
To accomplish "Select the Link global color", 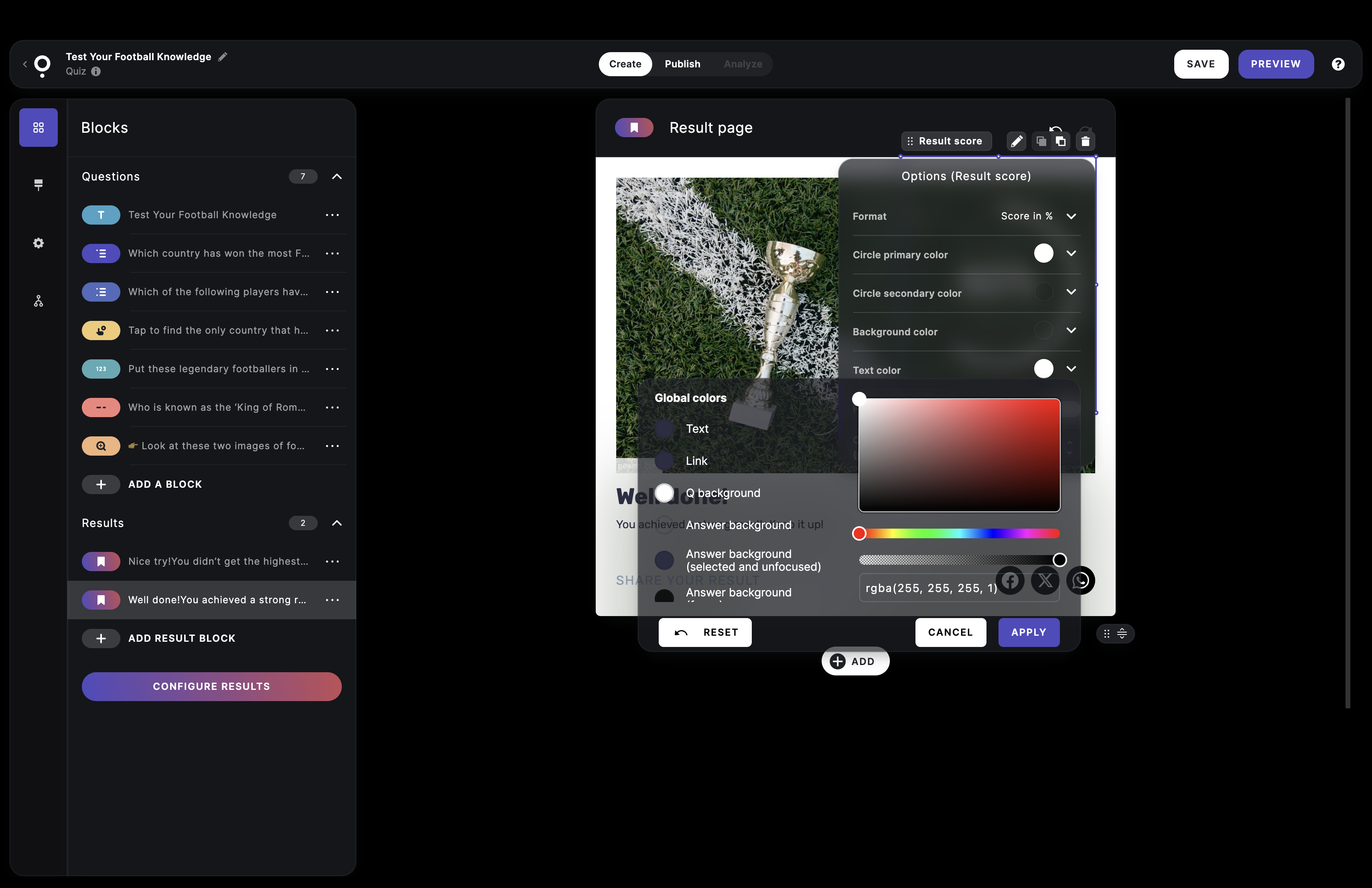I will [x=665, y=460].
